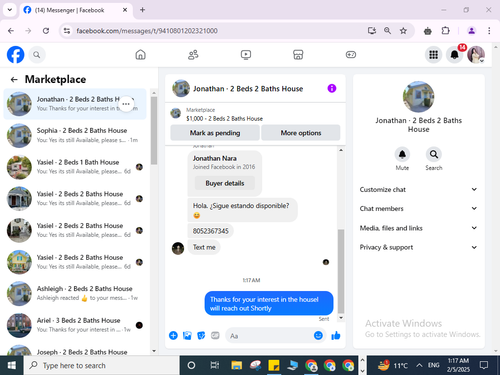Open the Facebook logo home link
This screenshot has height=375, width=500.
tap(15, 55)
